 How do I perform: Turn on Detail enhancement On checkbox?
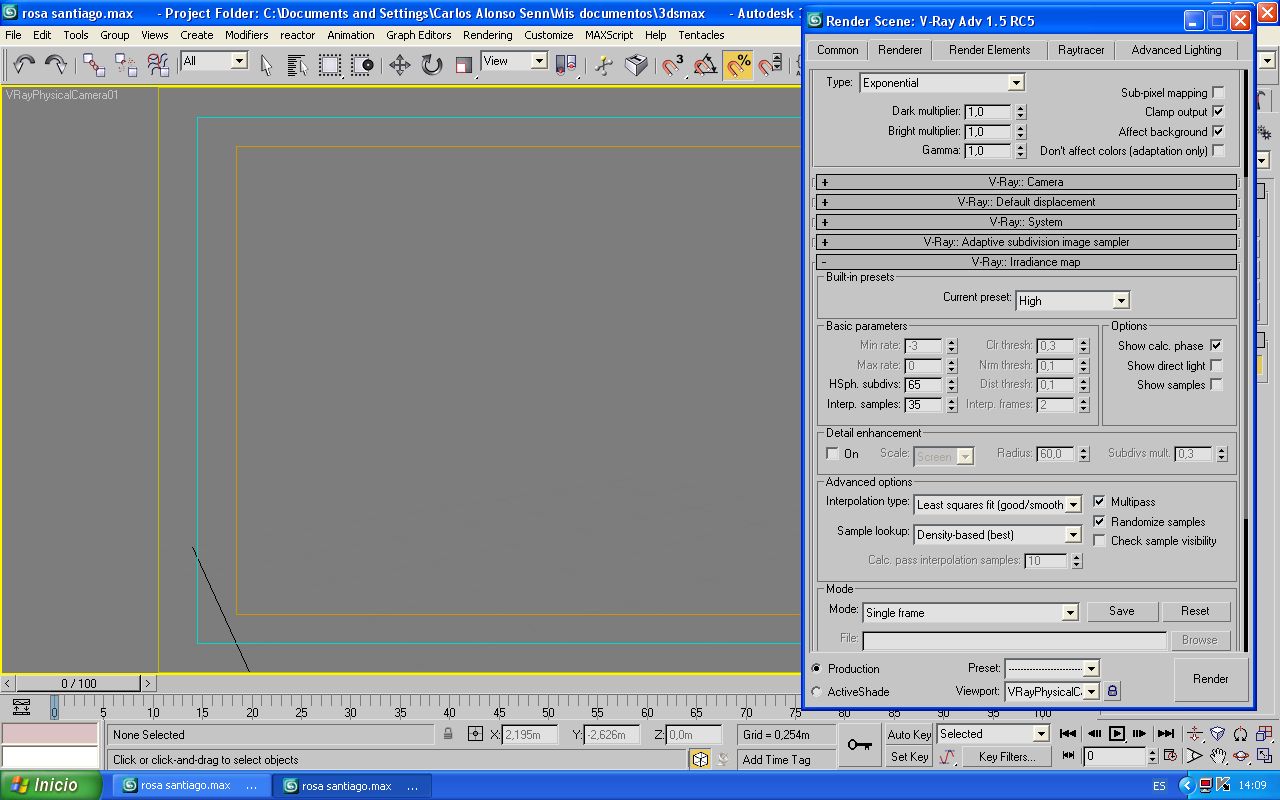[832, 454]
